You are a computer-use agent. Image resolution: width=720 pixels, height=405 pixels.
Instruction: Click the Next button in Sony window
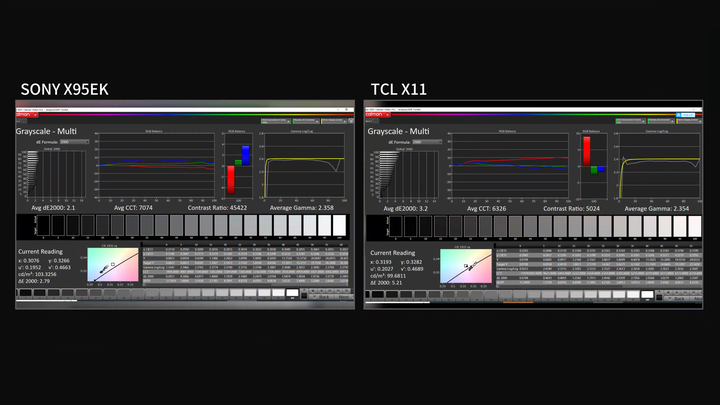point(344,297)
